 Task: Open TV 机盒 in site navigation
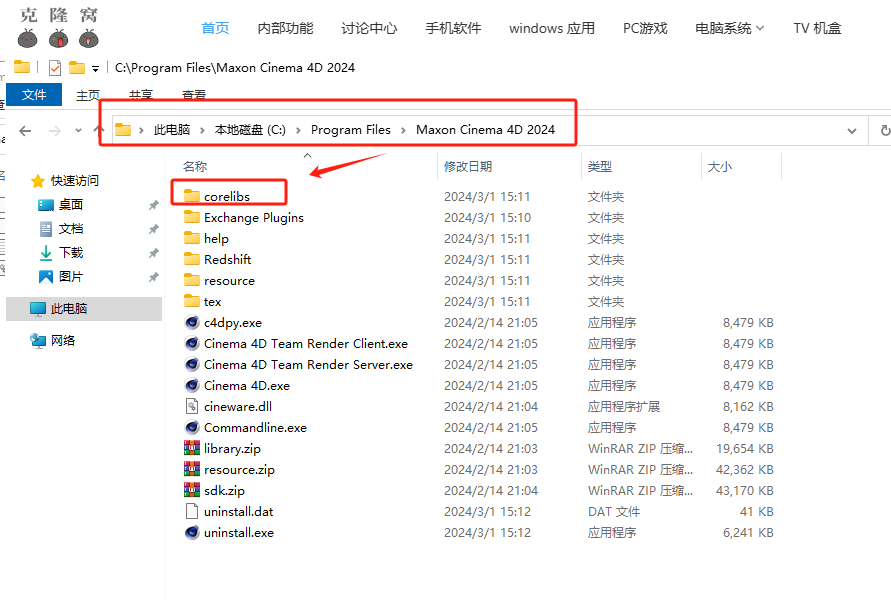click(x=817, y=28)
